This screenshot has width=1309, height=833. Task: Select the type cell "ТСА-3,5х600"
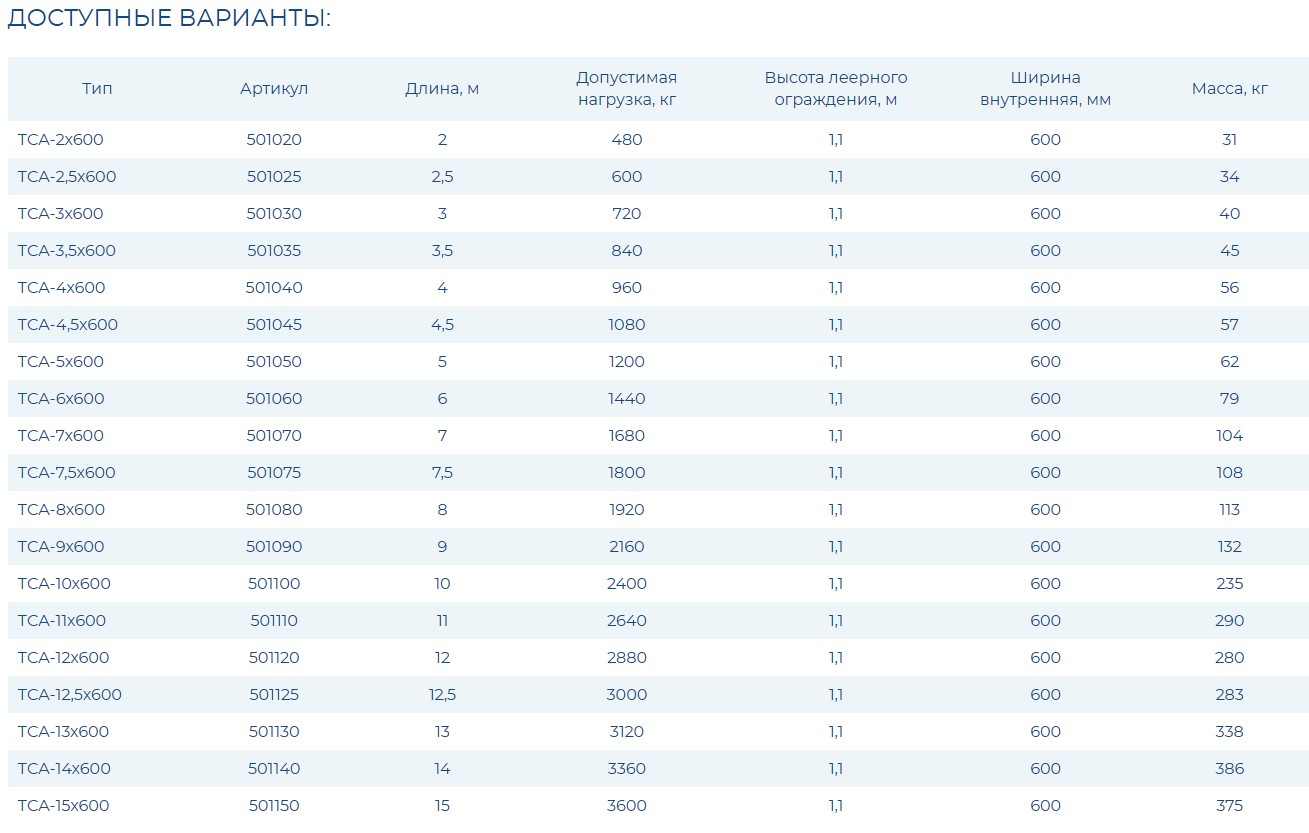[x=67, y=251]
